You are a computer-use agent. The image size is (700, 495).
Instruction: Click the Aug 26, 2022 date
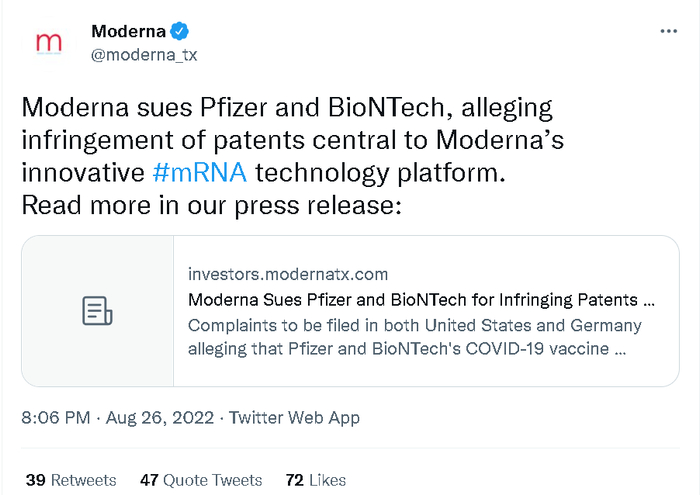tap(161, 418)
